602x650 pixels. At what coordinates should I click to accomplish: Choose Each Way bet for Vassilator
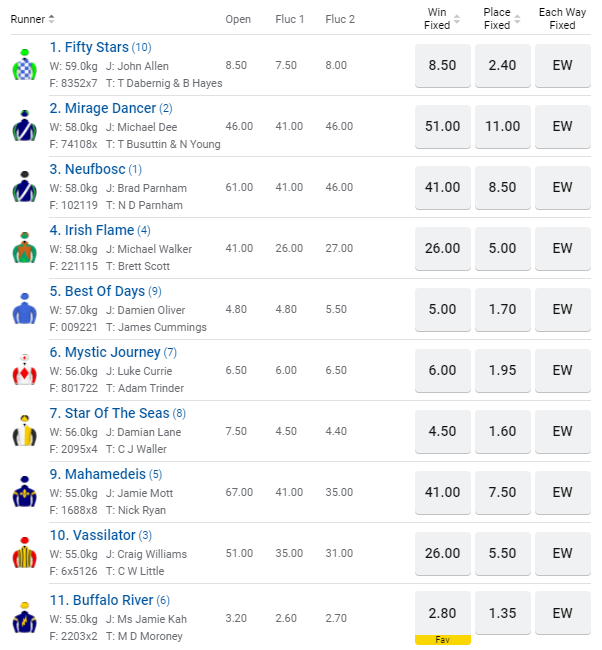click(x=563, y=553)
